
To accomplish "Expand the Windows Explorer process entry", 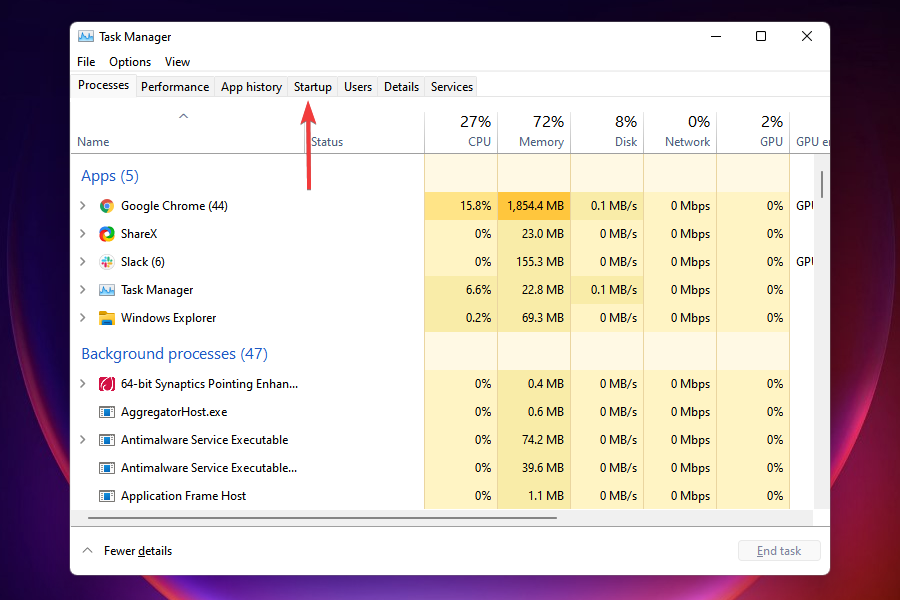I will click(83, 318).
